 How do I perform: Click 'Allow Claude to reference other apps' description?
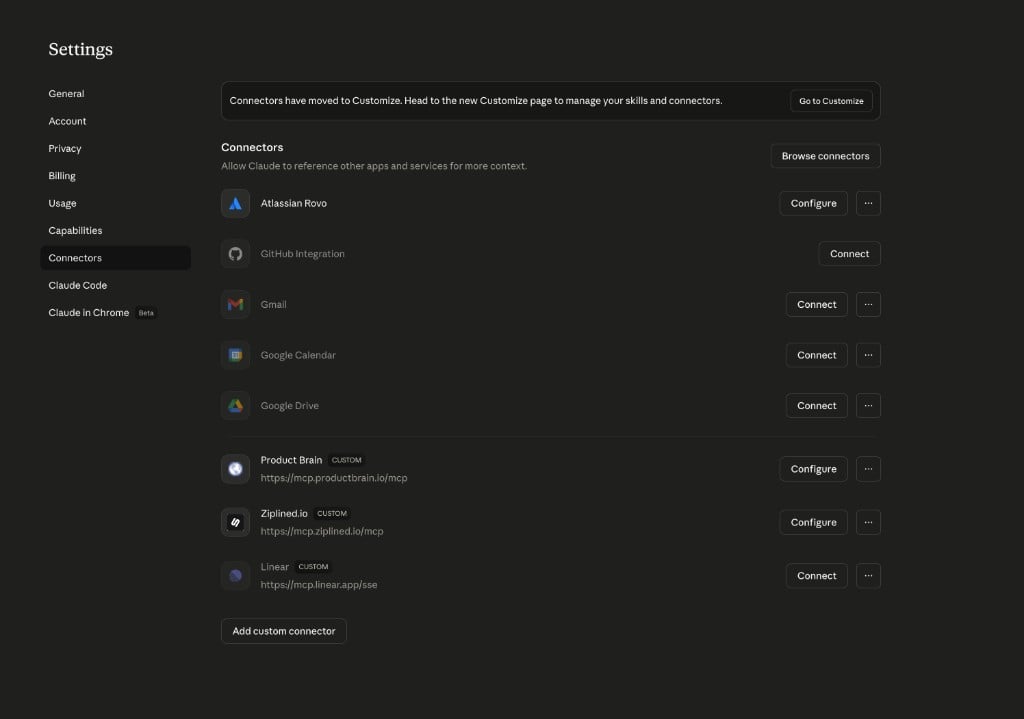coord(374,166)
